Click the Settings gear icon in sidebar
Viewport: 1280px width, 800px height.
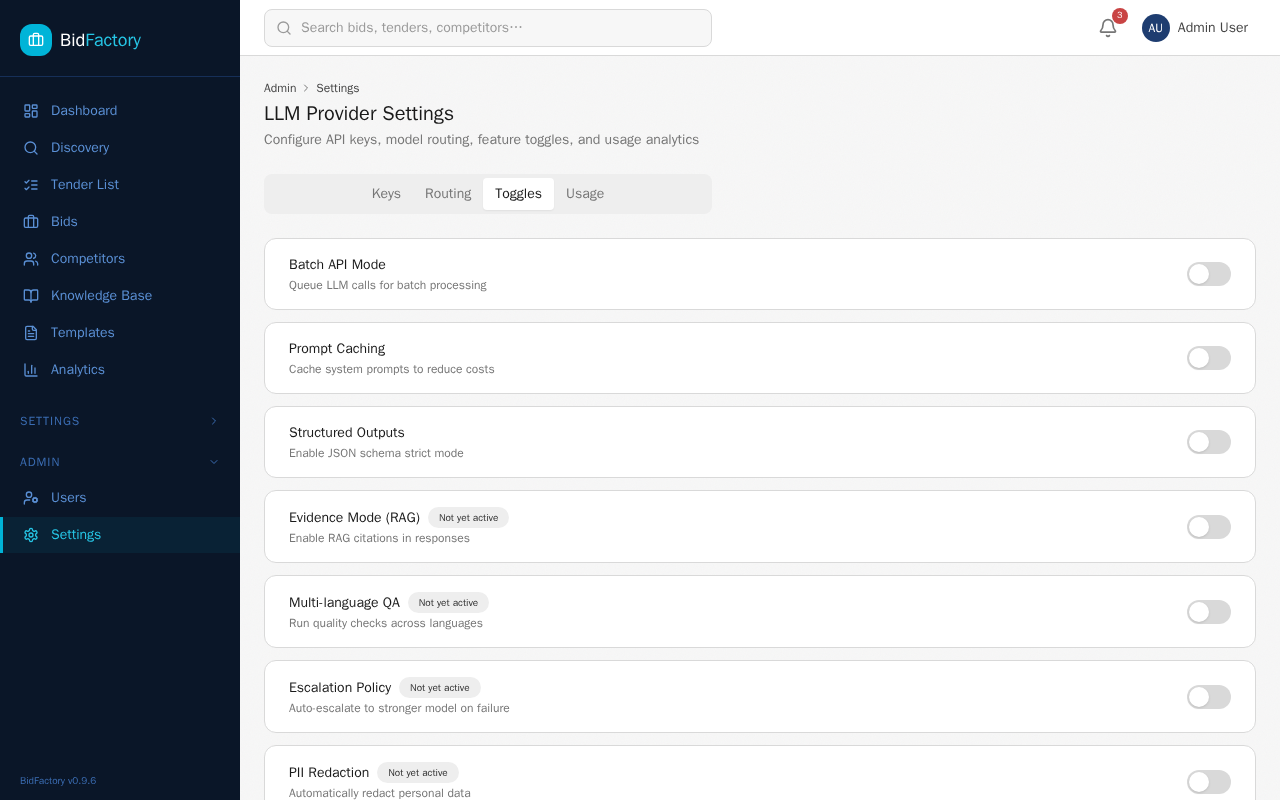click(x=31, y=535)
